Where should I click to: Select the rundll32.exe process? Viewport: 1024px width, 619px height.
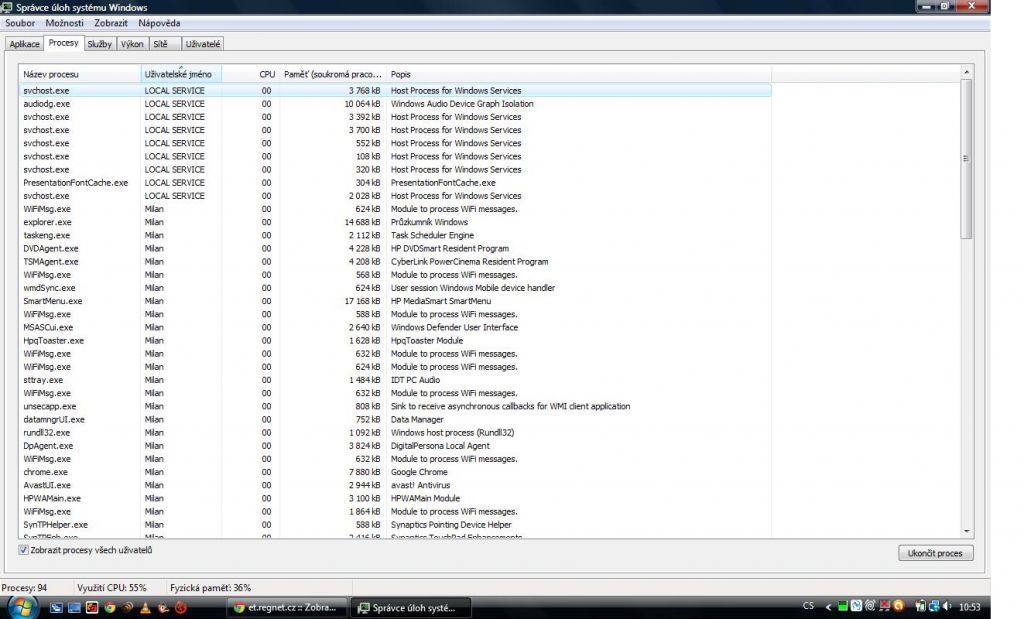click(394, 432)
